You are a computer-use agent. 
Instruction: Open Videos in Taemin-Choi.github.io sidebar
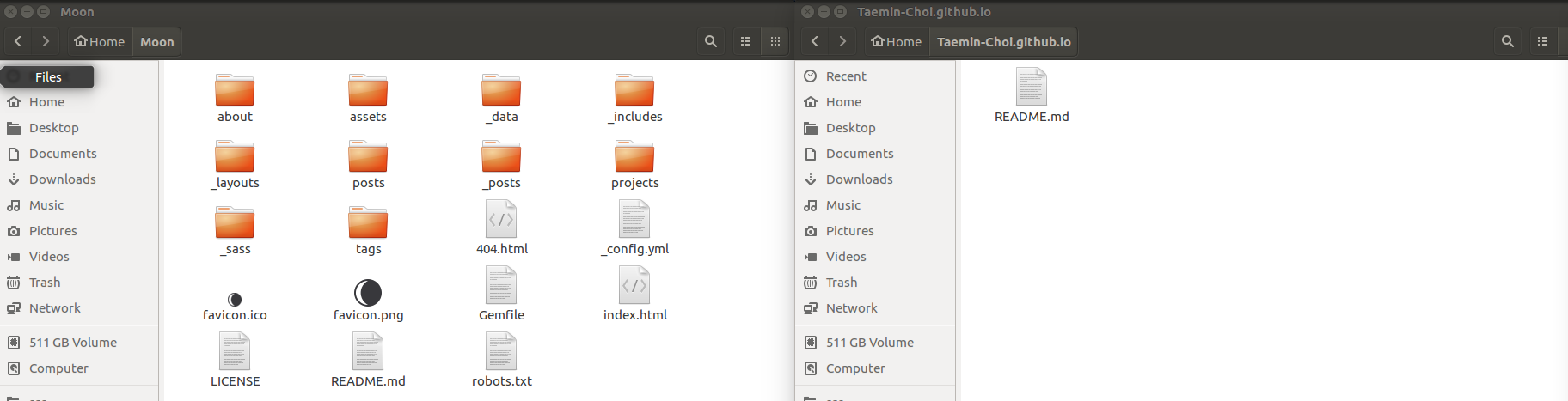(876, 257)
